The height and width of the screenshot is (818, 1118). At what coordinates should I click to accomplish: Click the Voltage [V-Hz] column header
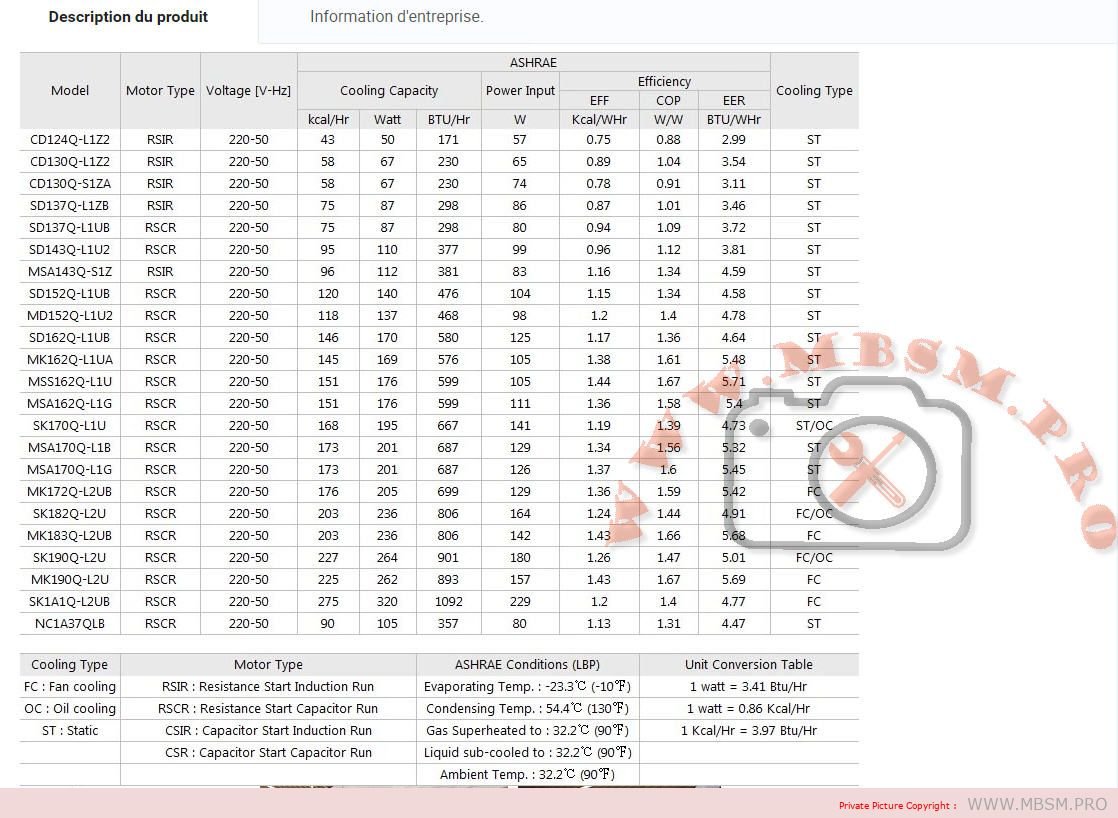coord(248,90)
